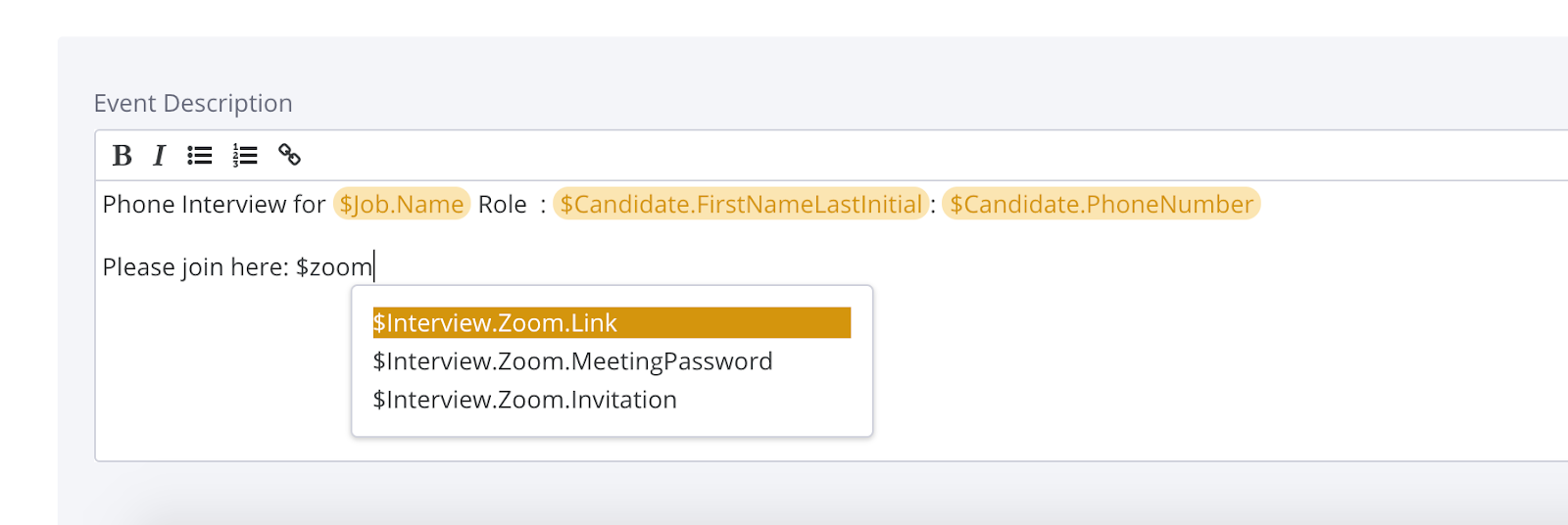Click the empty editor area below "Please join here"
This screenshot has width=1568, height=525.
coord(216,382)
